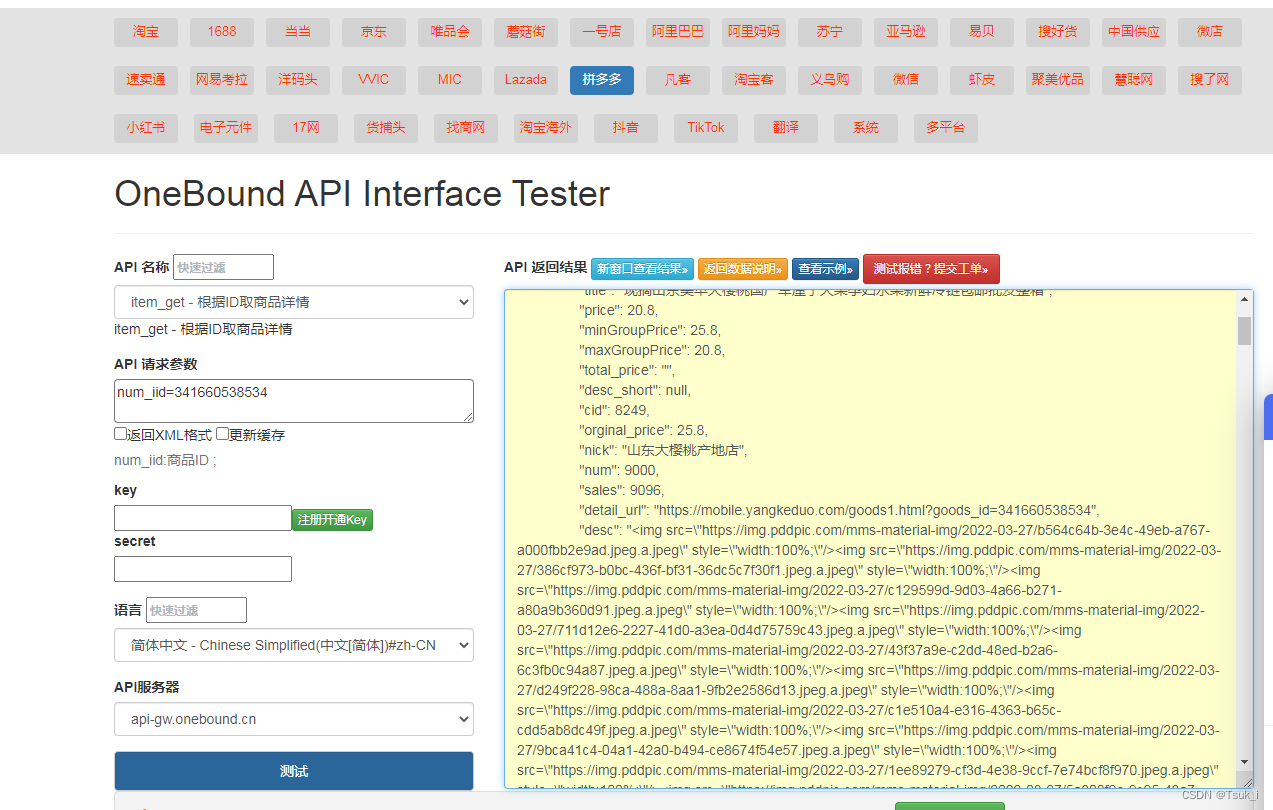The width and height of the screenshot is (1273, 810).
Task: Click the 测试报错？提交工单 button
Action: [x=931, y=269]
